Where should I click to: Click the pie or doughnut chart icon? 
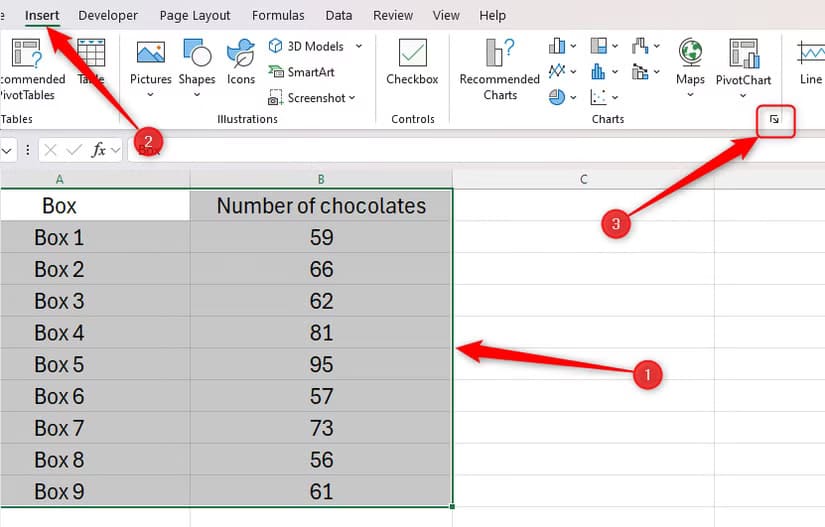tap(557, 97)
